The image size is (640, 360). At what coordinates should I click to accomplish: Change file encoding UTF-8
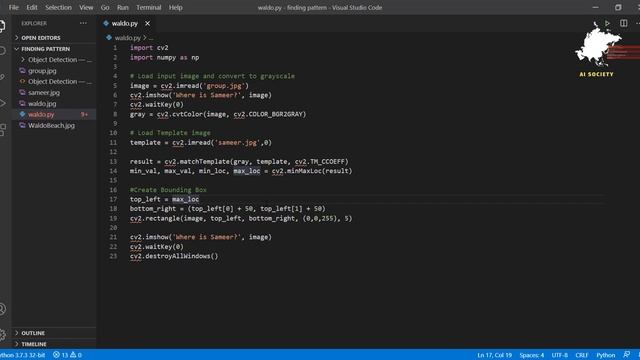point(560,355)
